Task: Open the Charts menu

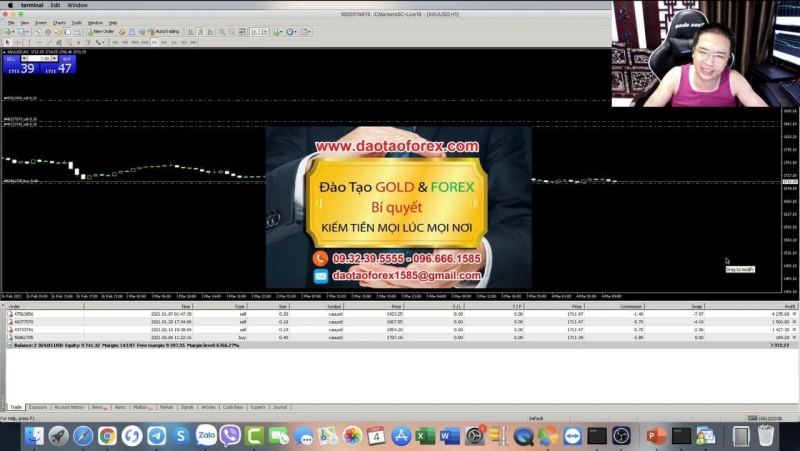Action: [x=59, y=23]
